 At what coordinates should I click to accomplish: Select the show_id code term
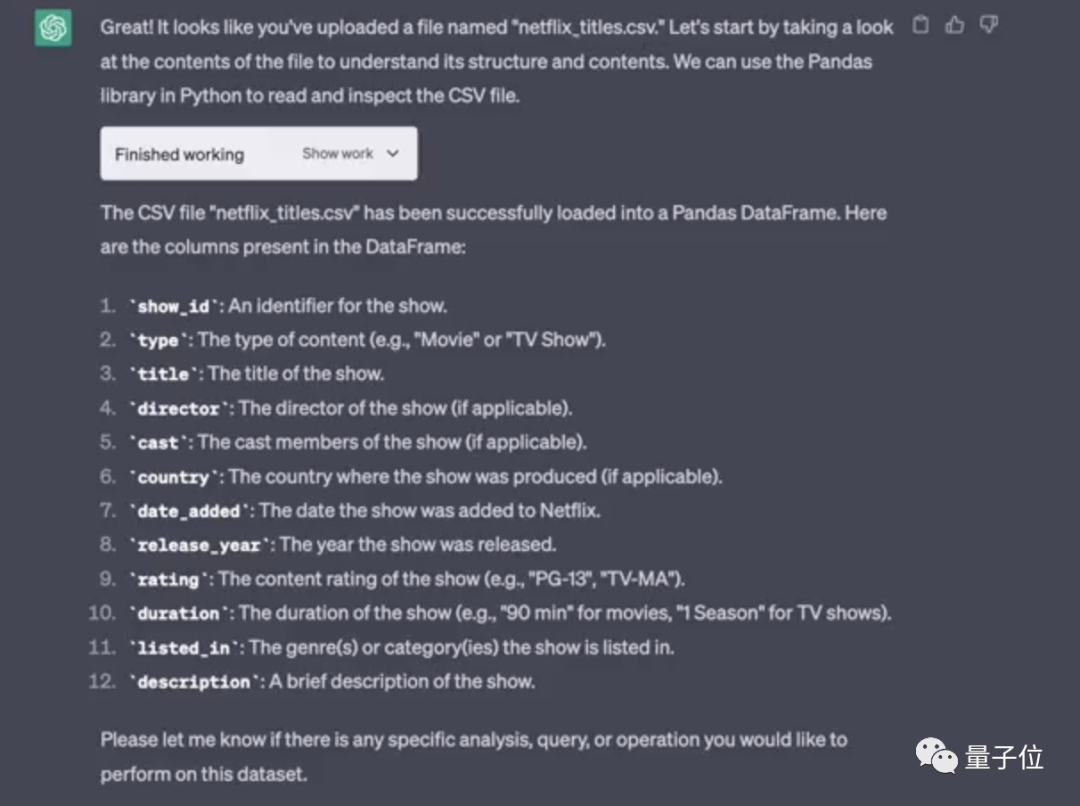click(x=174, y=307)
